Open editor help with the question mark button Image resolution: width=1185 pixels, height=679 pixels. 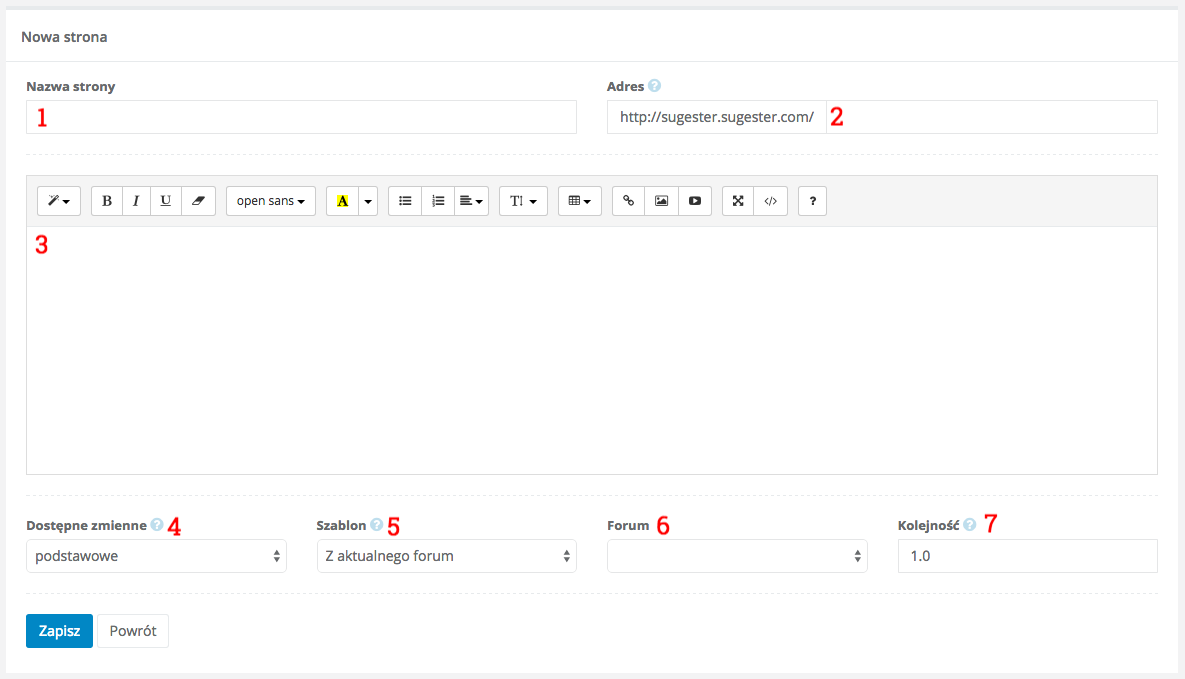point(812,201)
